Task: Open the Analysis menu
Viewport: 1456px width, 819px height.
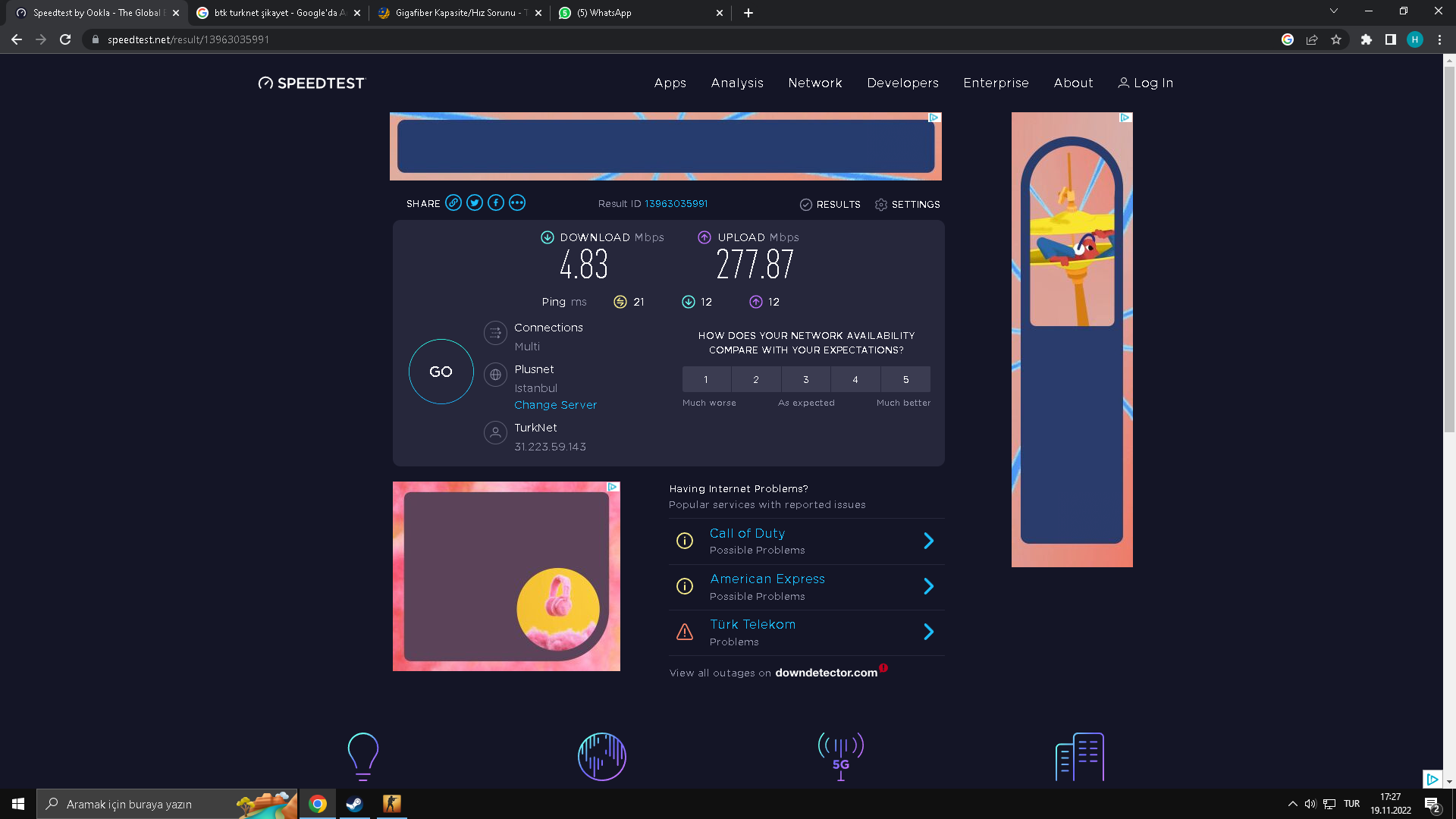Action: click(737, 83)
